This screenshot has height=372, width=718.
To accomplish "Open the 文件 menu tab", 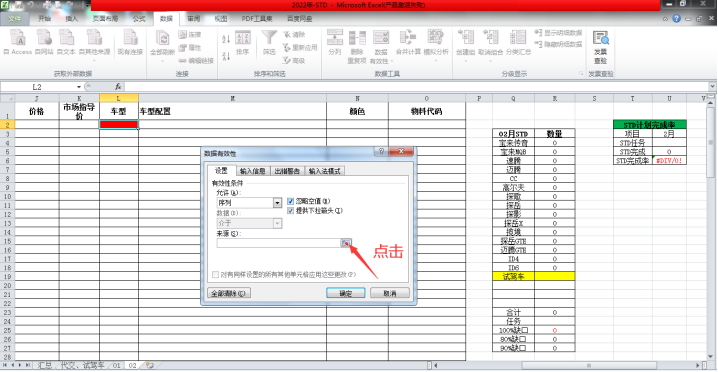I will coord(15,19).
